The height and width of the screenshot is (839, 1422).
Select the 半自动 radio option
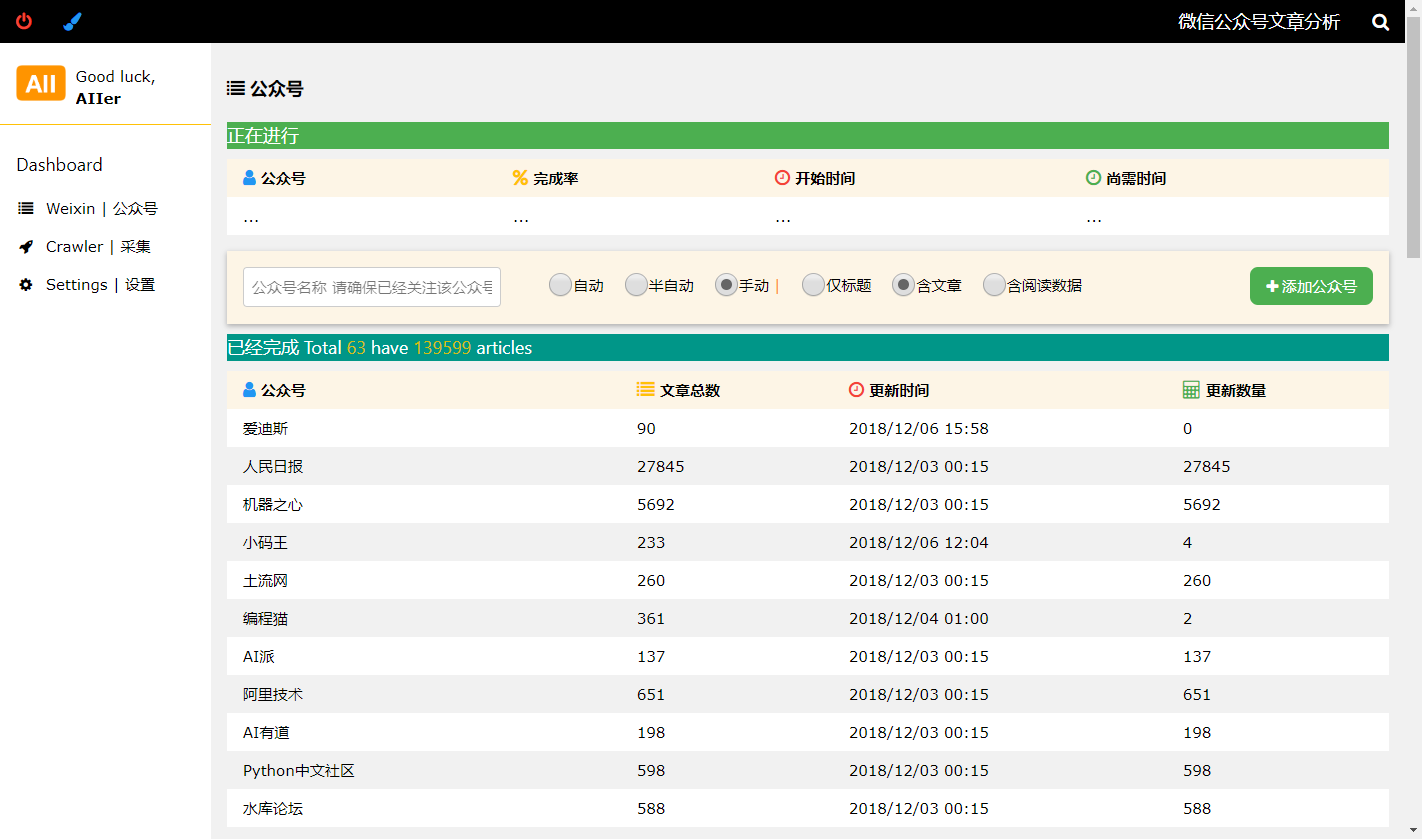[636, 285]
